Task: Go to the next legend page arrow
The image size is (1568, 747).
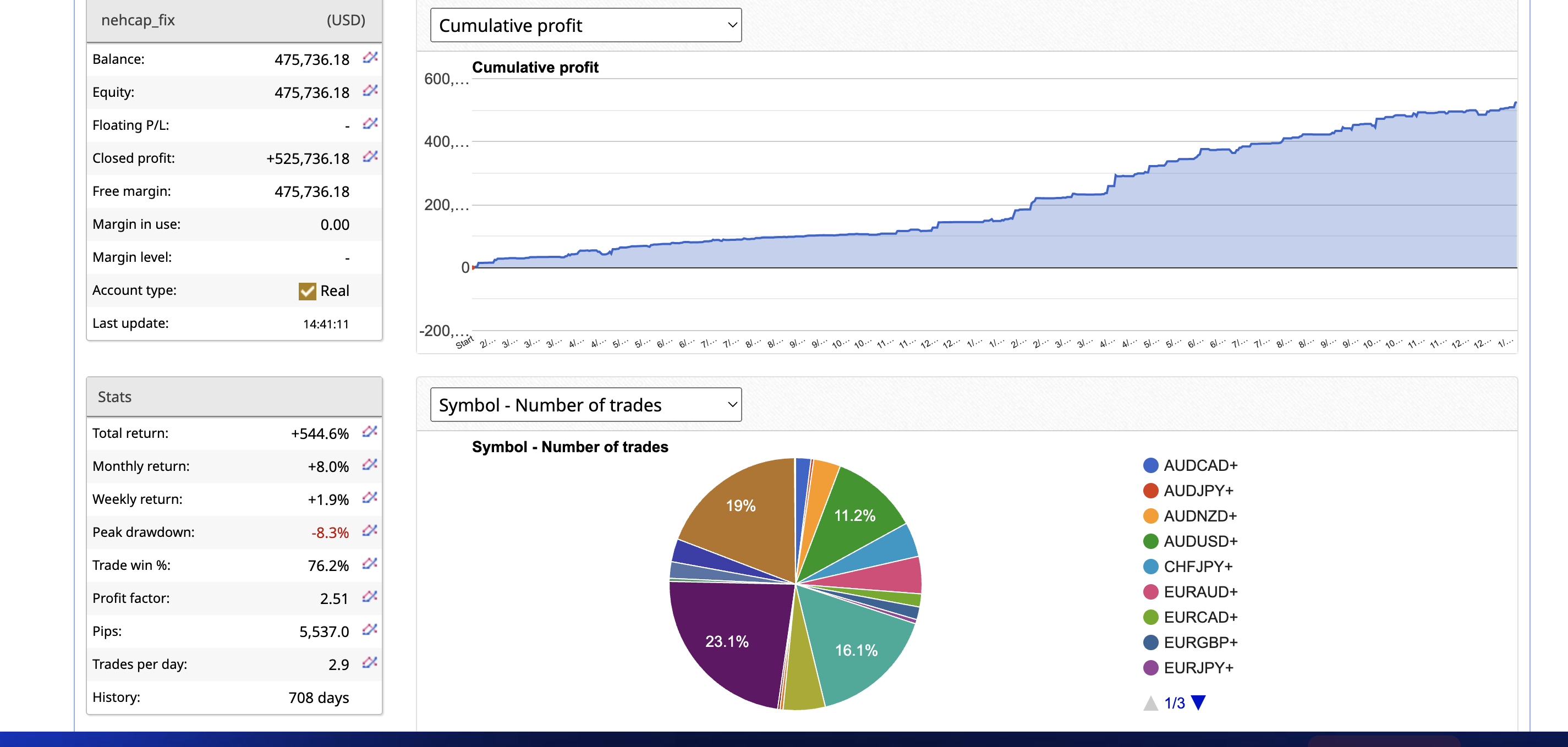Action: [x=1198, y=703]
